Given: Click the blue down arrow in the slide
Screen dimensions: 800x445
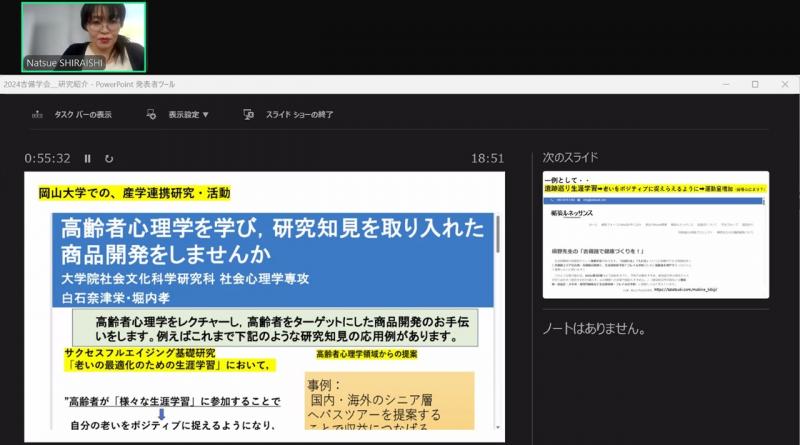Looking at the screenshot, I should [x=162, y=414].
